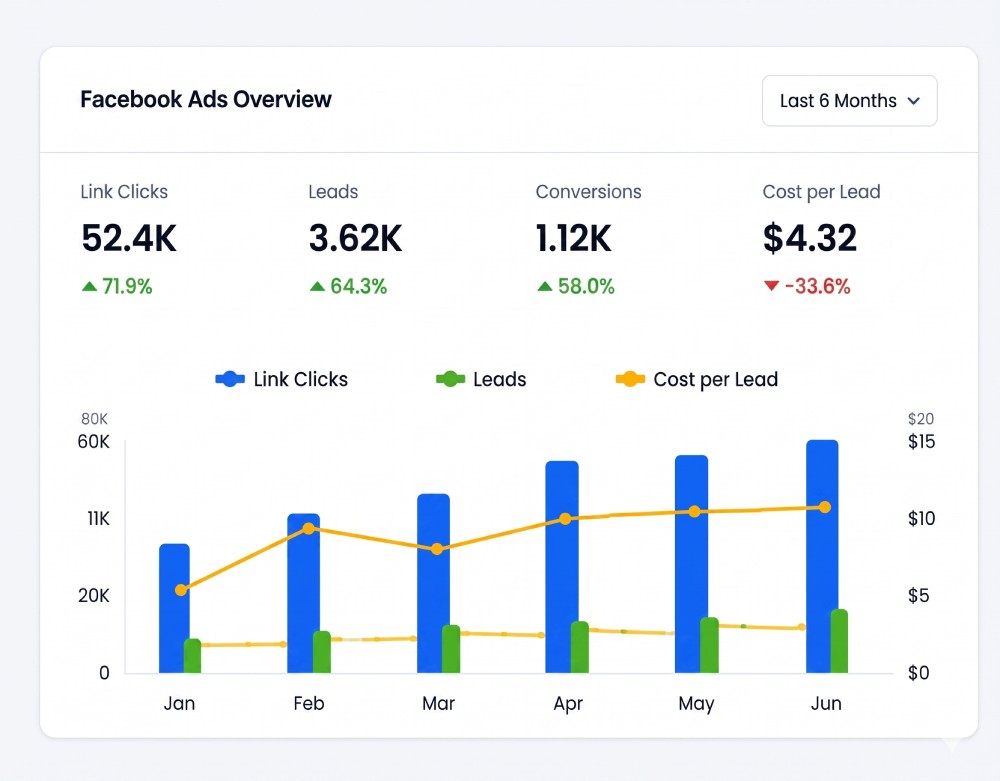Click the green Leads bar for Jun
The image size is (1000, 781).
(839, 641)
